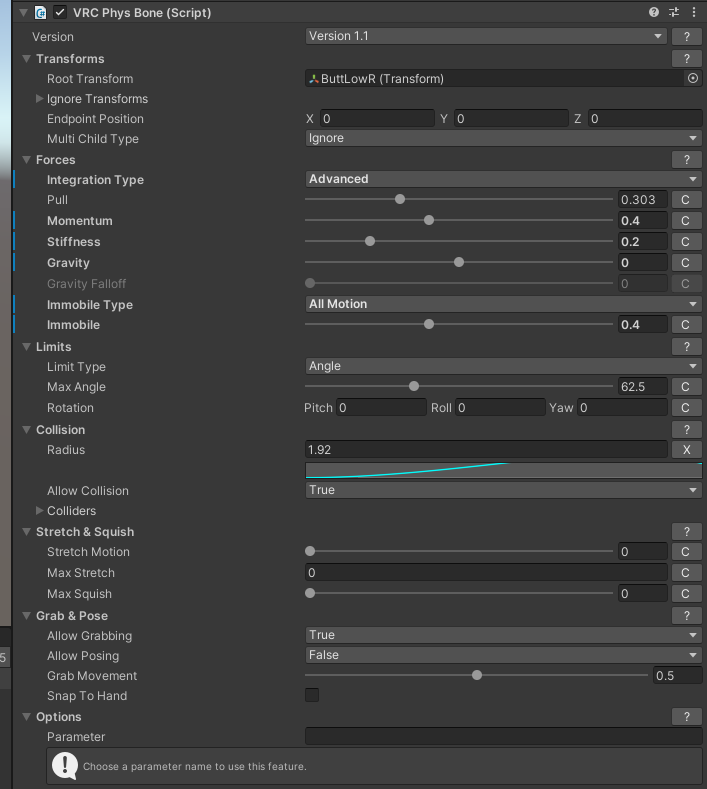Click the Pull value field 0.303
The image size is (707, 789).
tap(643, 200)
